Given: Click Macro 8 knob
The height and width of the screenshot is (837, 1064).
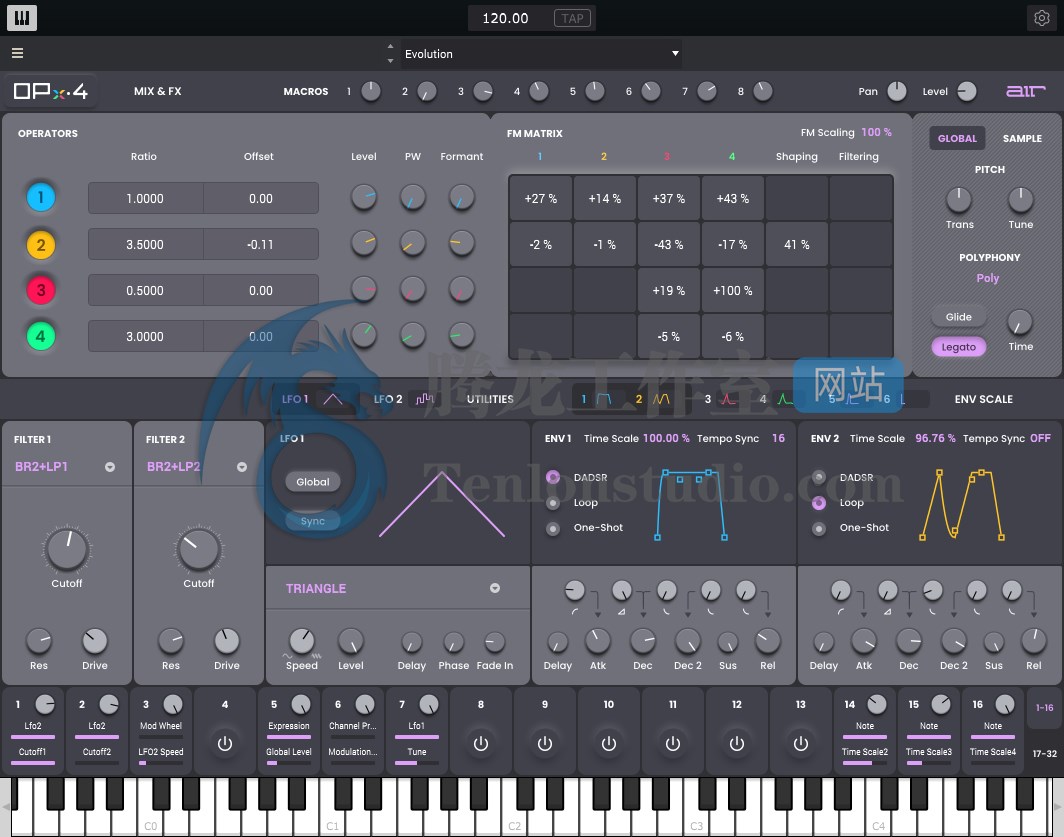Looking at the screenshot, I should (763, 91).
